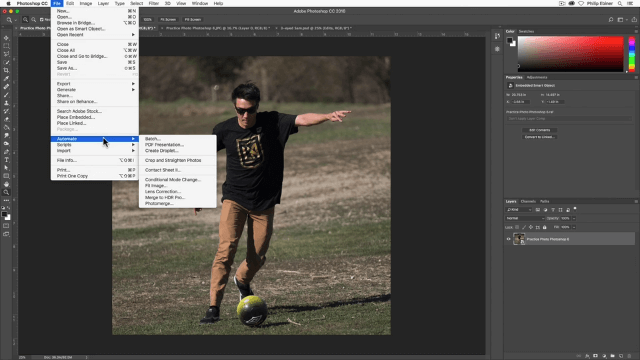Select the History Brush tool
640x360 pixels.
tap(6, 111)
